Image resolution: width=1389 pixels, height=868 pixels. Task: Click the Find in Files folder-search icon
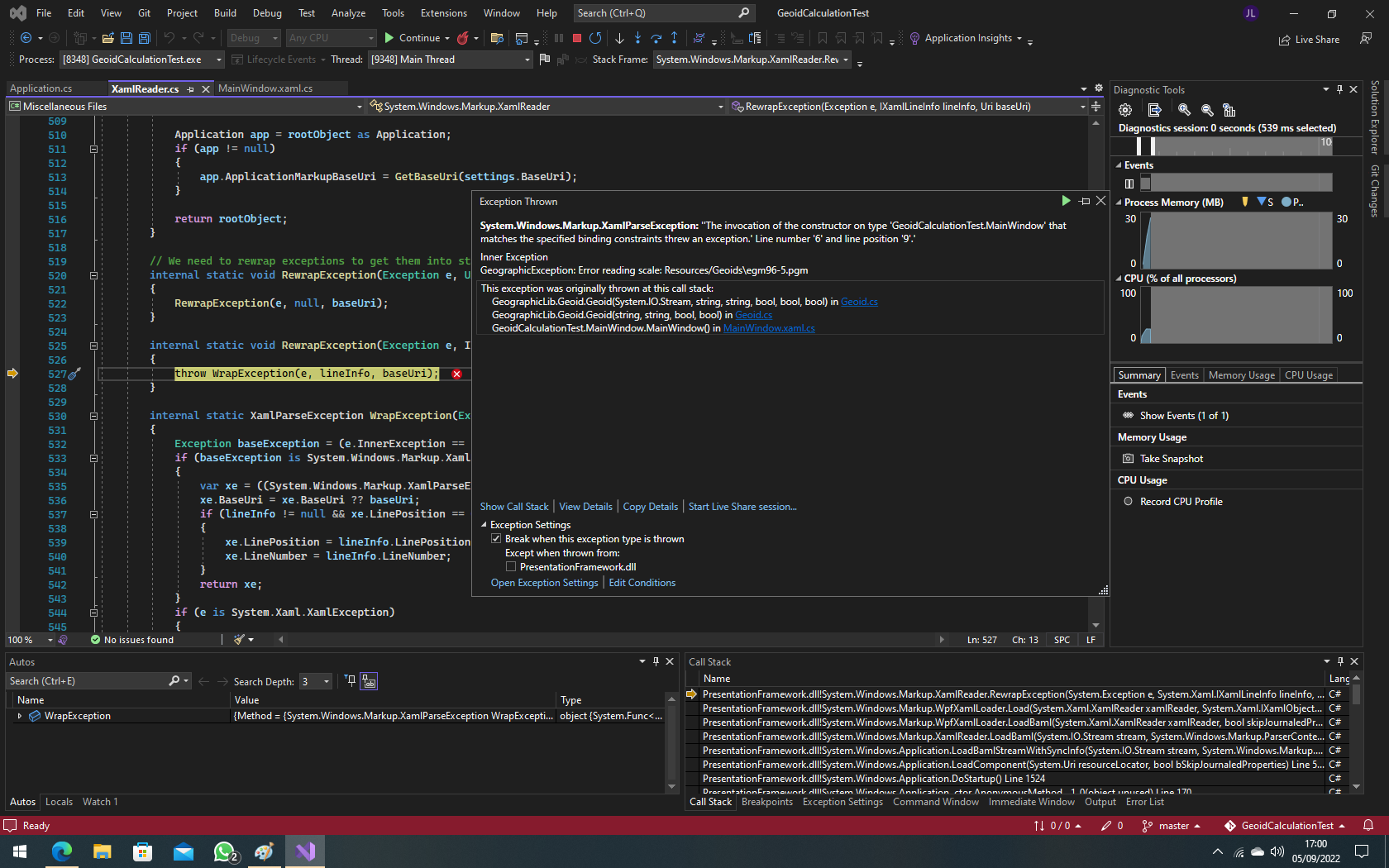(x=497, y=38)
